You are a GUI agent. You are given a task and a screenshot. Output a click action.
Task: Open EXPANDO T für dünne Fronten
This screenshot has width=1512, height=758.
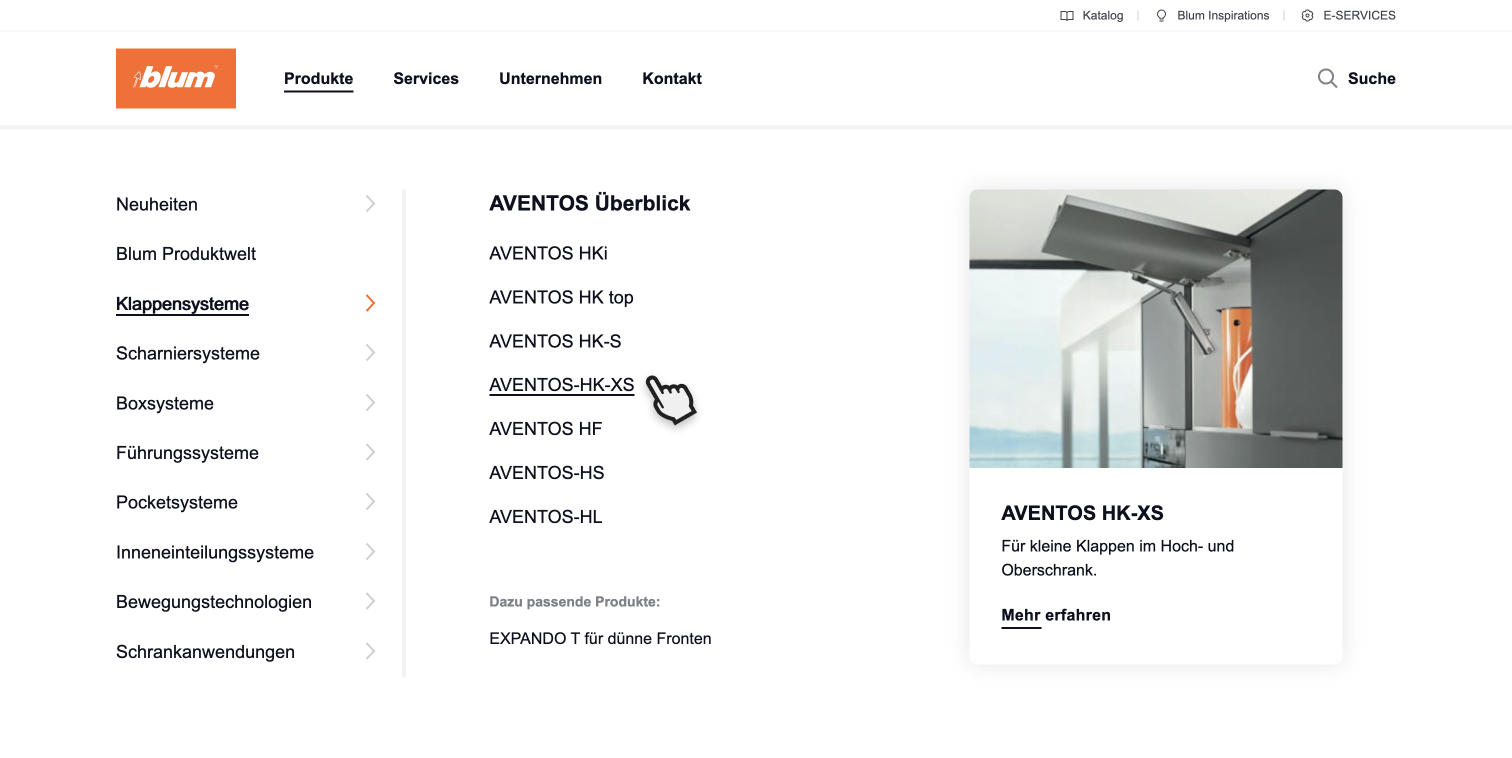pos(600,638)
